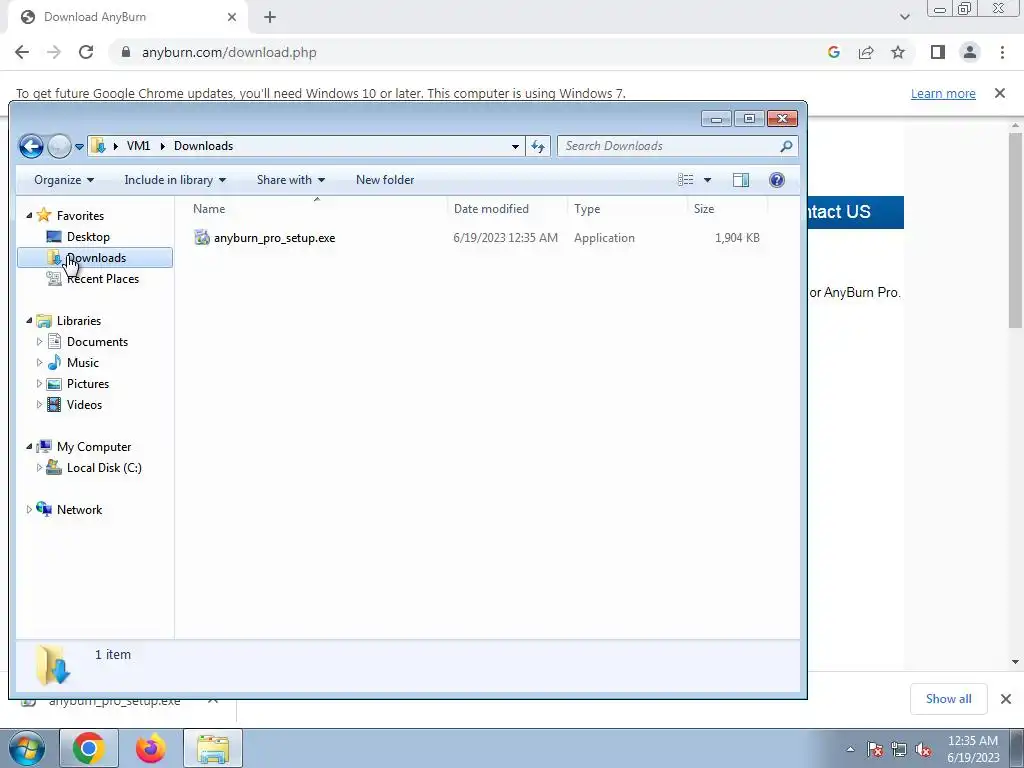Viewport: 1024px width, 768px height.
Task: Close the Download AnyBurn tab
Action: pos(232,18)
